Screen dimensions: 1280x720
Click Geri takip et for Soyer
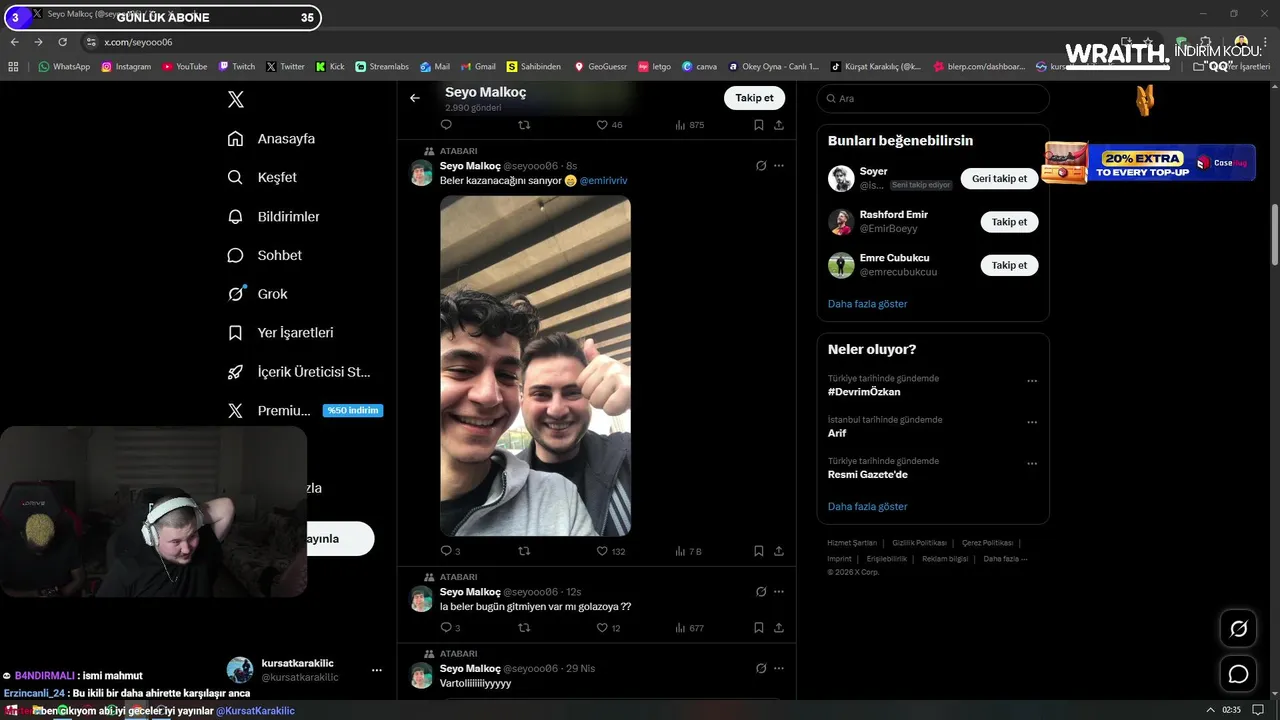tap(999, 179)
